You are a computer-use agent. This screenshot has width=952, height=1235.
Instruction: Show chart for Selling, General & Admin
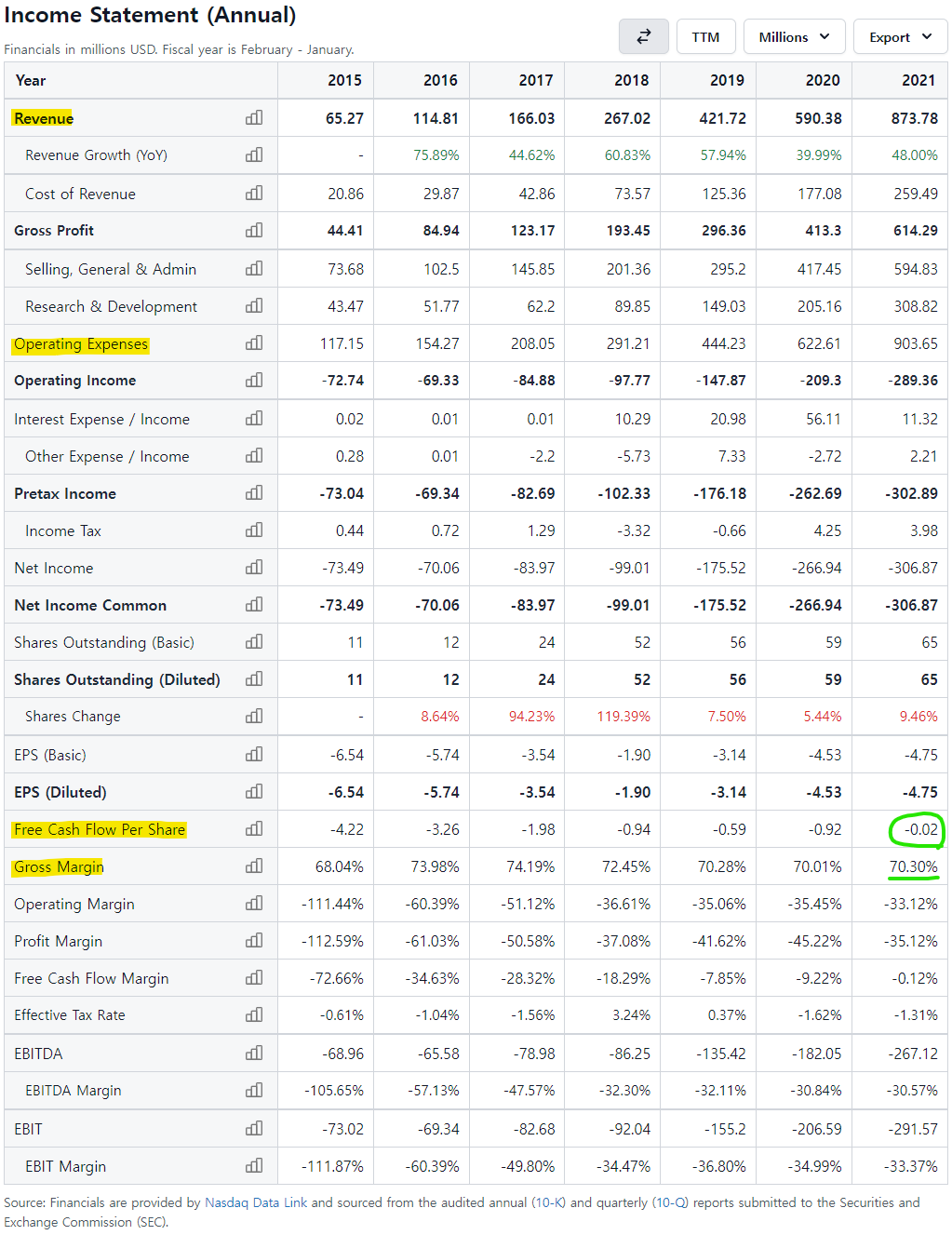[x=254, y=269]
